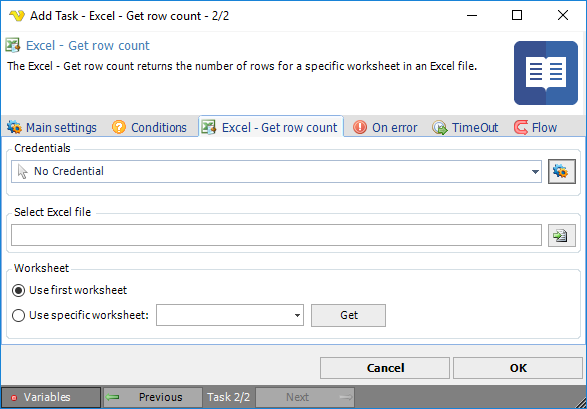Switch to the Conditions tab
587x409 pixels.
pos(149,128)
